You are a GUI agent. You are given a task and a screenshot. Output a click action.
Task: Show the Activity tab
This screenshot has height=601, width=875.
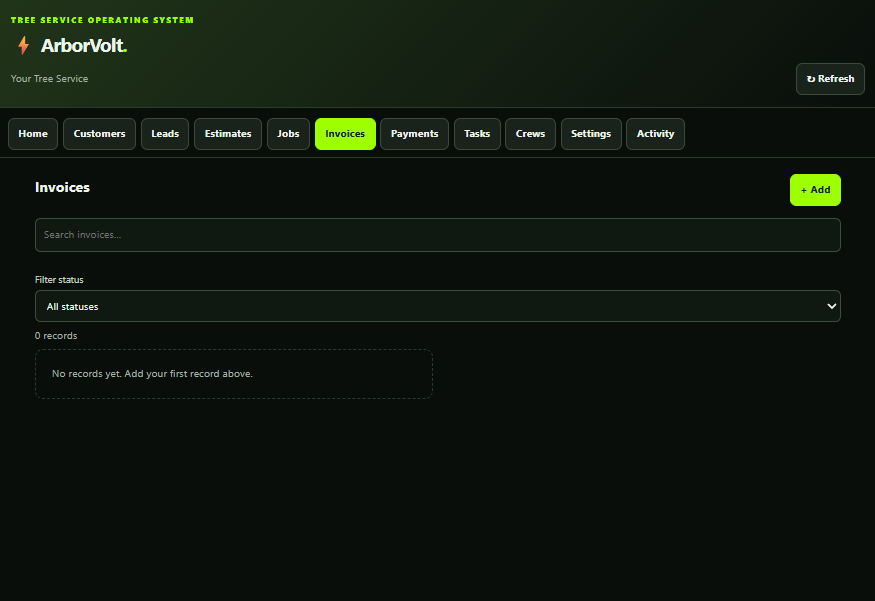pyautogui.click(x=656, y=134)
